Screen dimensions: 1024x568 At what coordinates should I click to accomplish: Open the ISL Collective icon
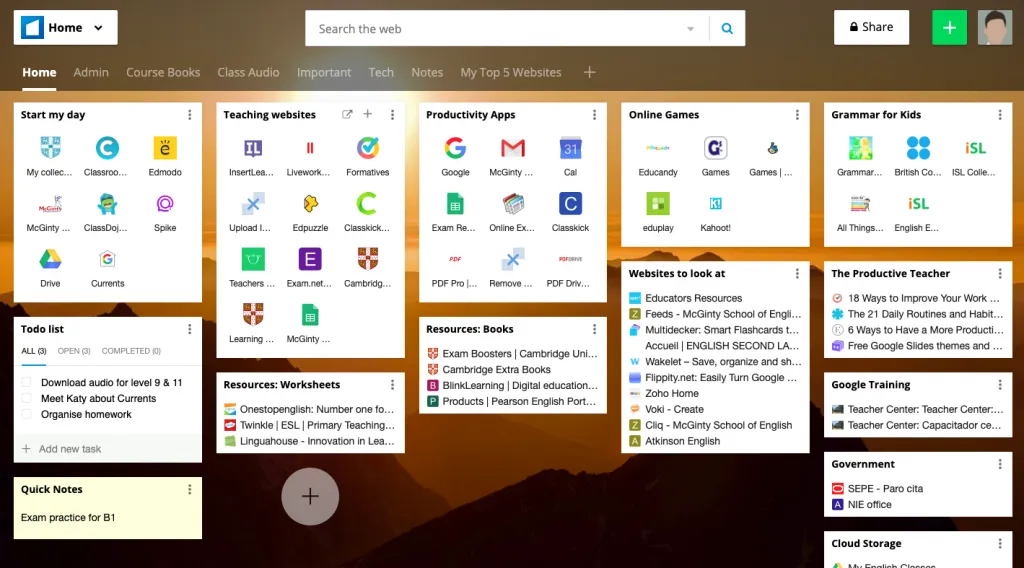pyautogui.click(x=975, y=148)
